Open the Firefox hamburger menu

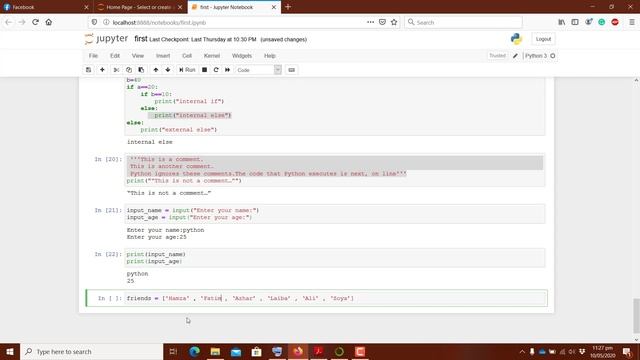pyautogui.click(x=631, y=22)
